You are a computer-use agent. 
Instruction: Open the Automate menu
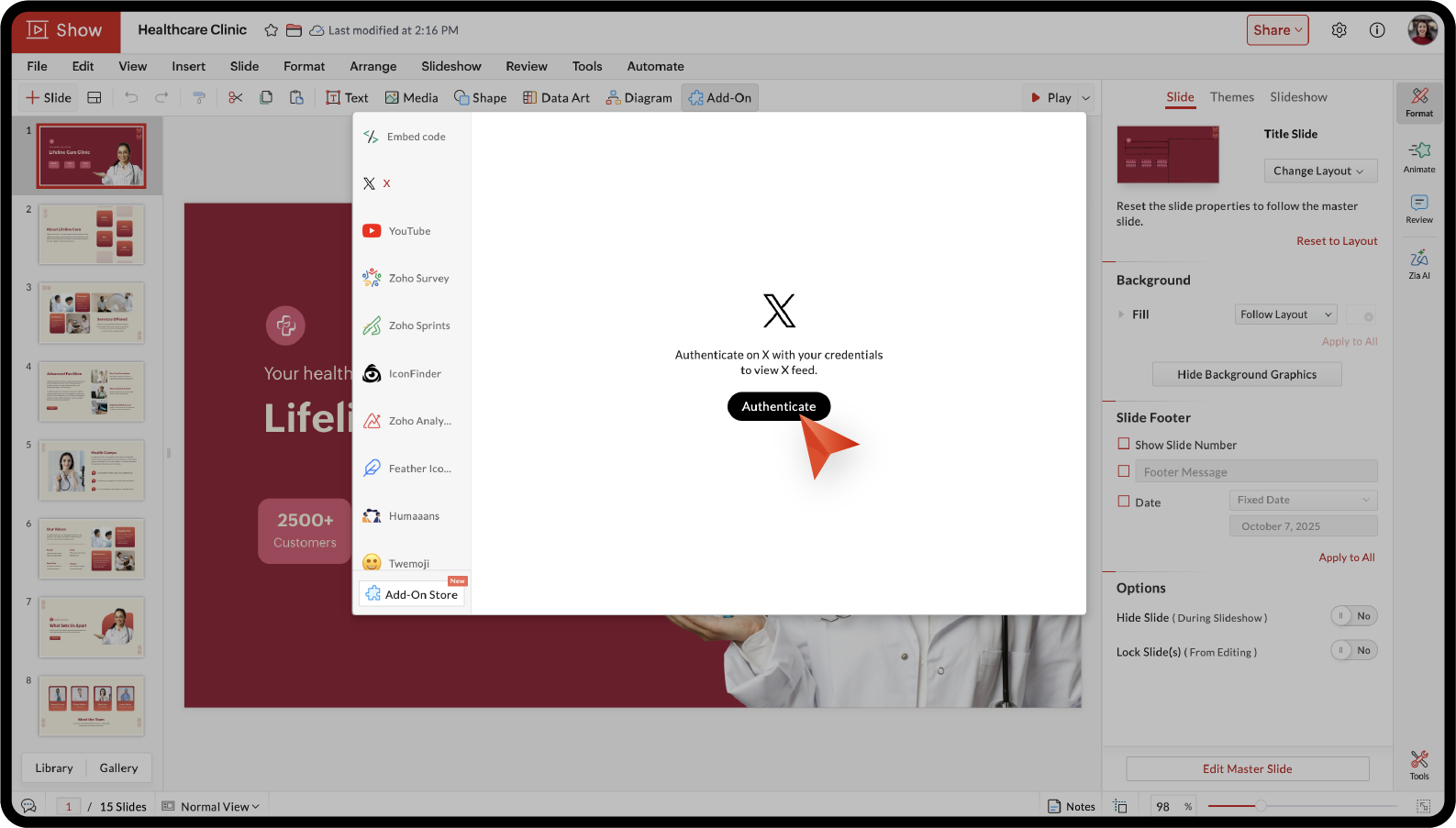[656, 66]
